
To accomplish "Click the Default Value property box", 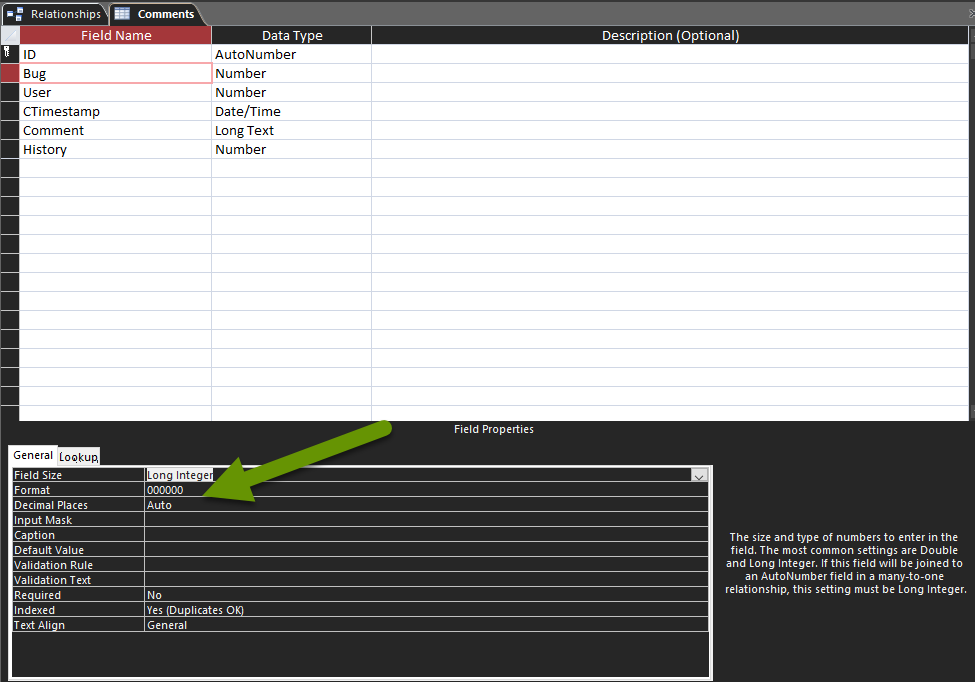I will point(300,549).
